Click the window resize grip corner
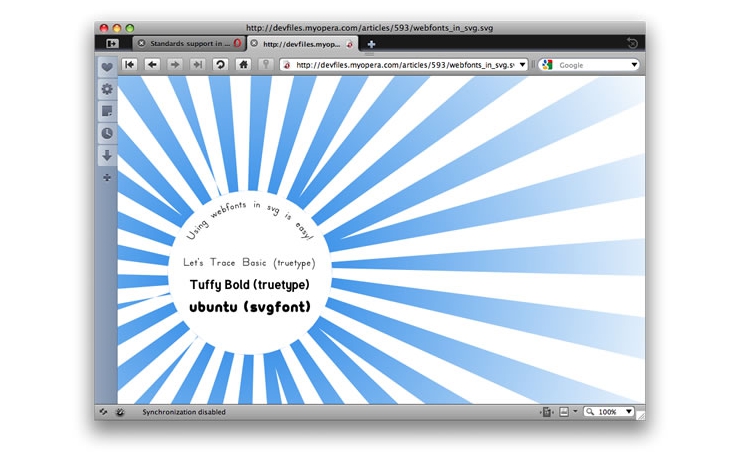Screen dimensions: 740x460 640,416
